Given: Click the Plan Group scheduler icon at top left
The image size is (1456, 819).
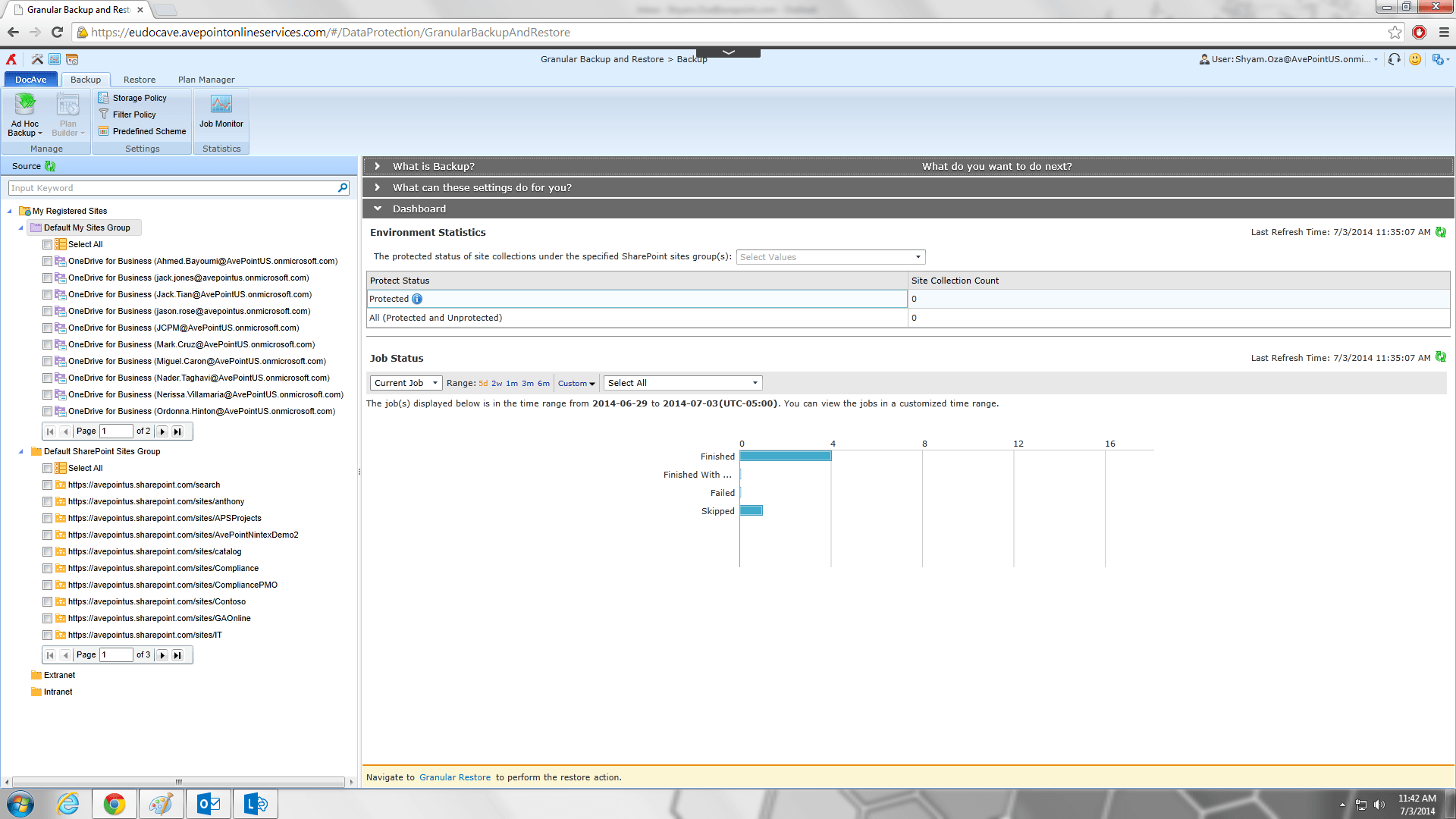Looking at the screenshot, I should [x=72, y=59].
